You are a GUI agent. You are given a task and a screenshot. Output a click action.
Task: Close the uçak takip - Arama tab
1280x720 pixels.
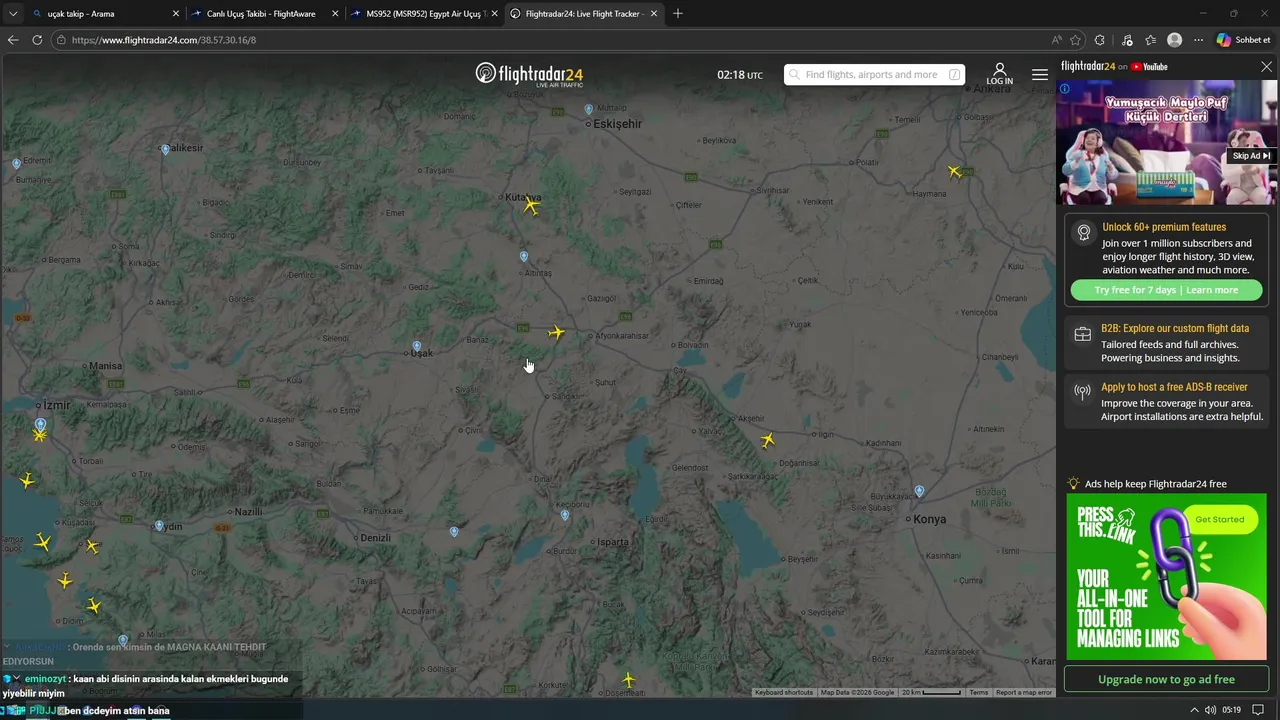point(176,14)
